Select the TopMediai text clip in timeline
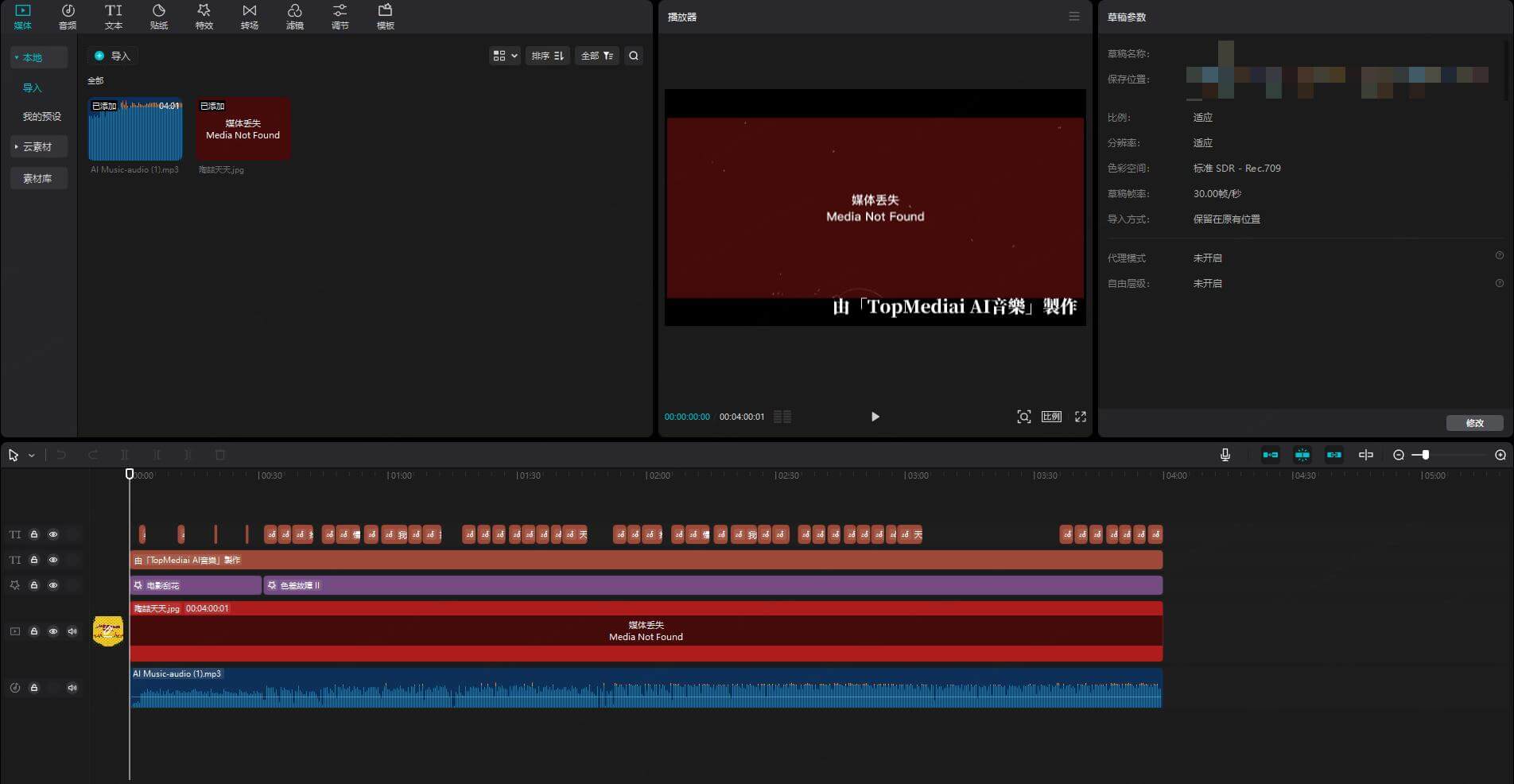The image size is (1514, 784). coord(646,560)
